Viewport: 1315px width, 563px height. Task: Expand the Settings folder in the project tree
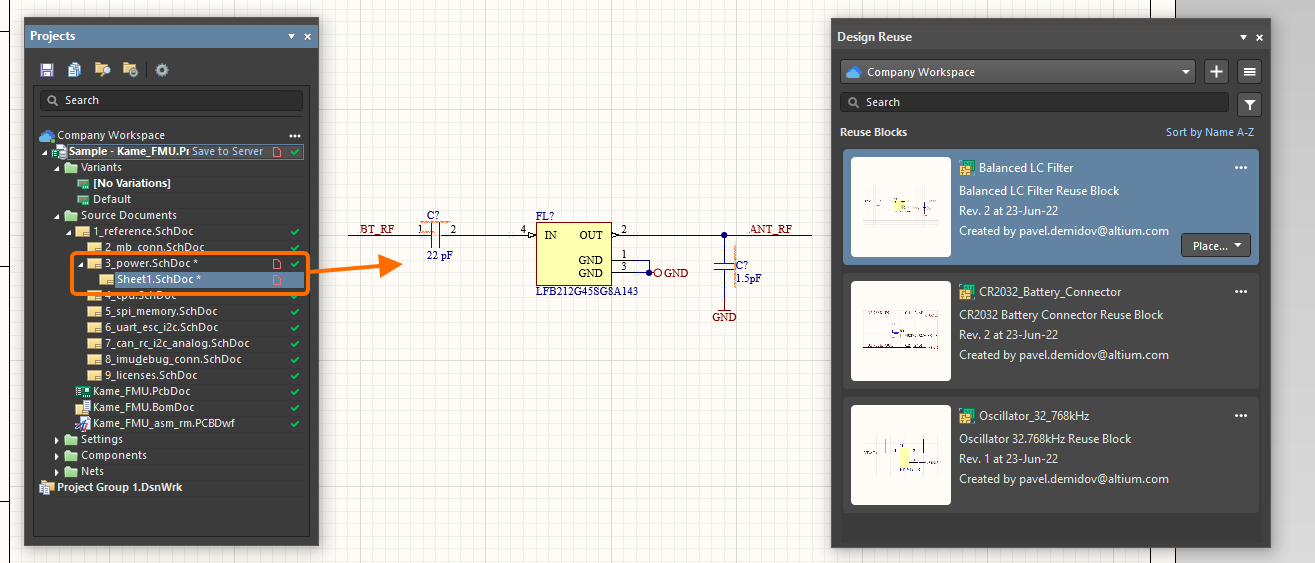(x=57, y=439)
